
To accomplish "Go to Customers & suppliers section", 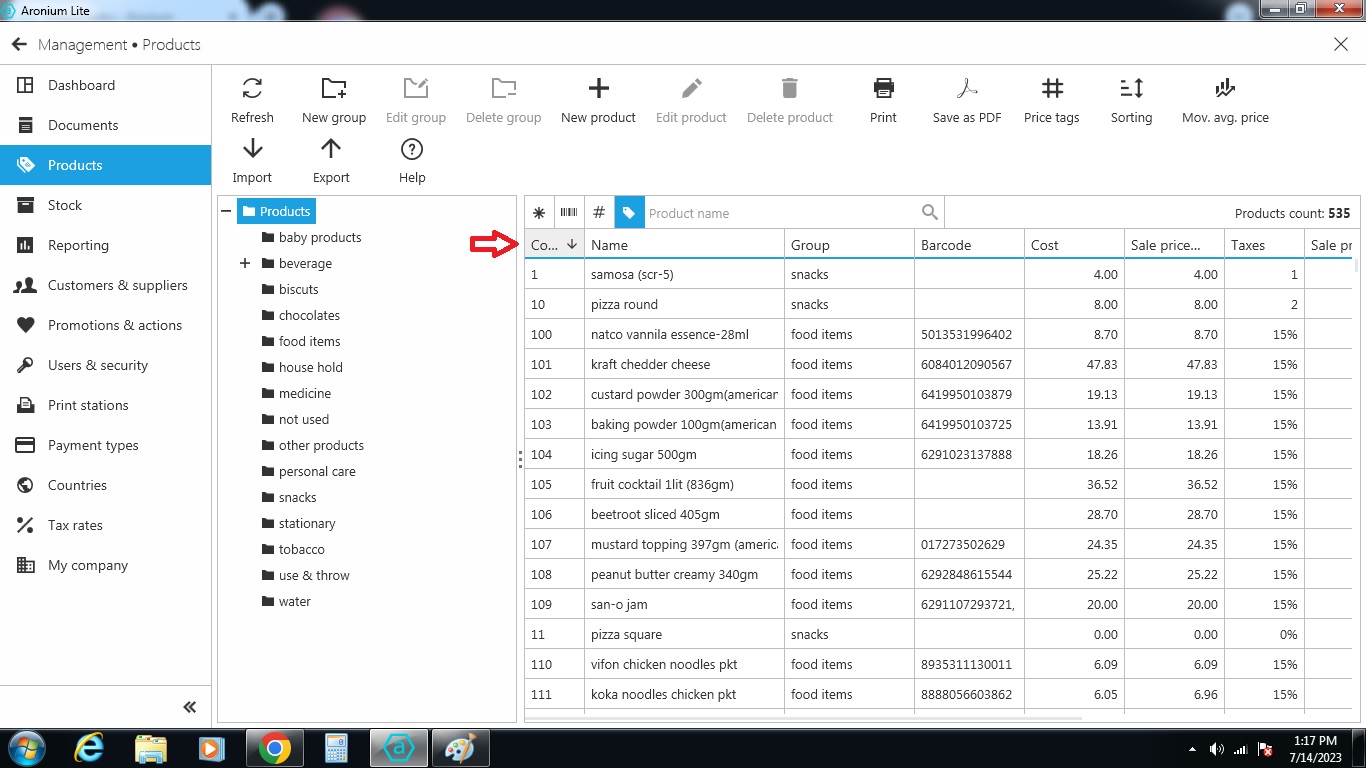I will coord(117,285).
